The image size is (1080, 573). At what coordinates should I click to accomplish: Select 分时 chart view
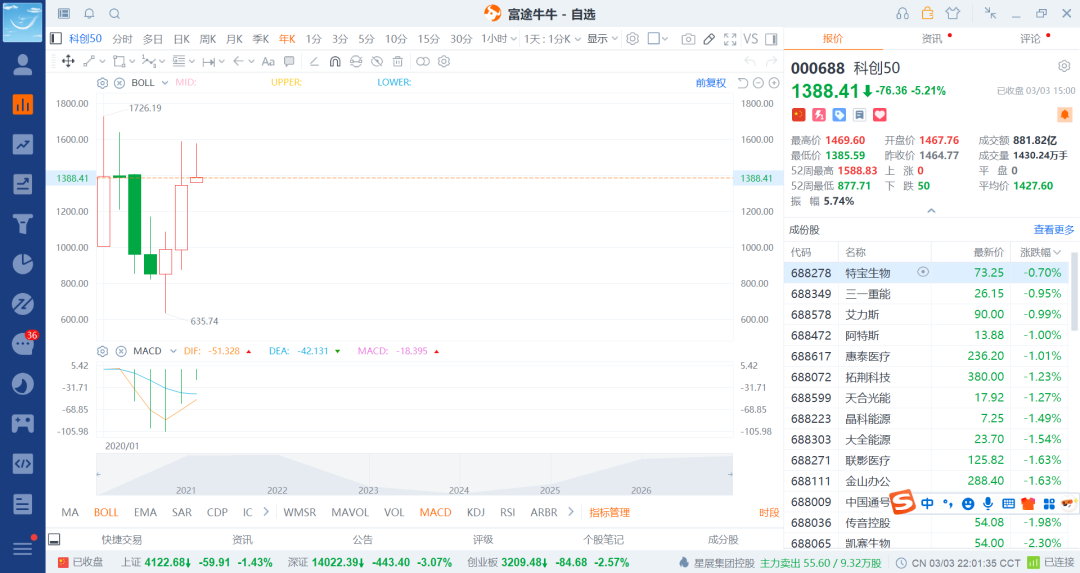(x=122, y=39)
